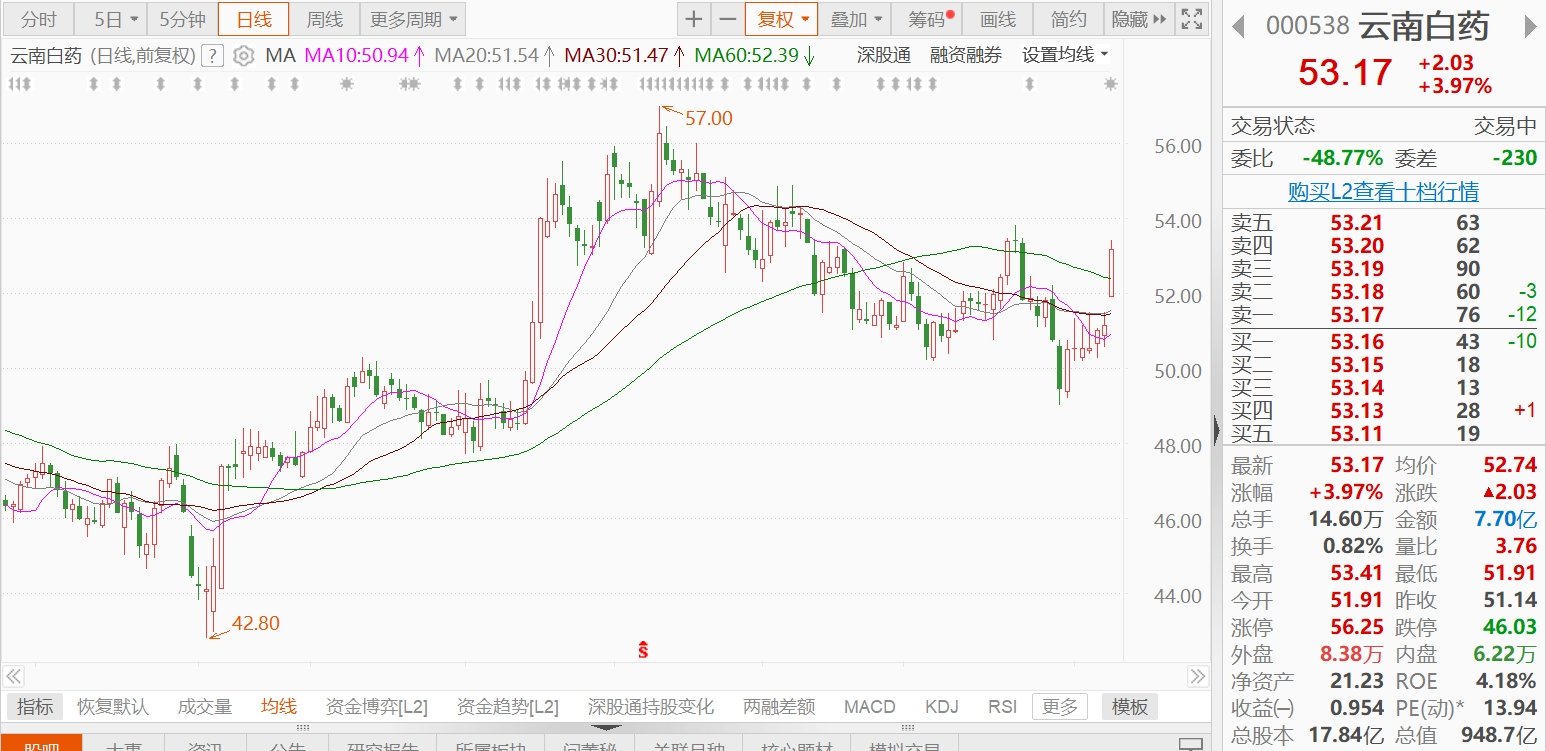Click the MA30:51.47 legend value

[x=625, y=56]
